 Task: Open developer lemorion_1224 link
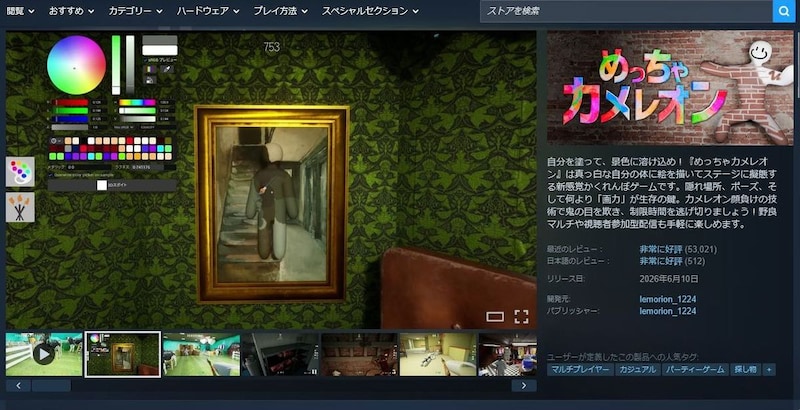click(668, 299)
